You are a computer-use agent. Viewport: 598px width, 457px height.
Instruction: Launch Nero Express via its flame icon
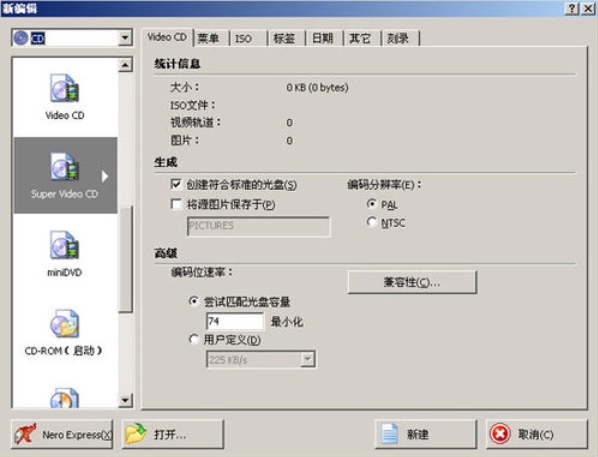tap(25, 434)
